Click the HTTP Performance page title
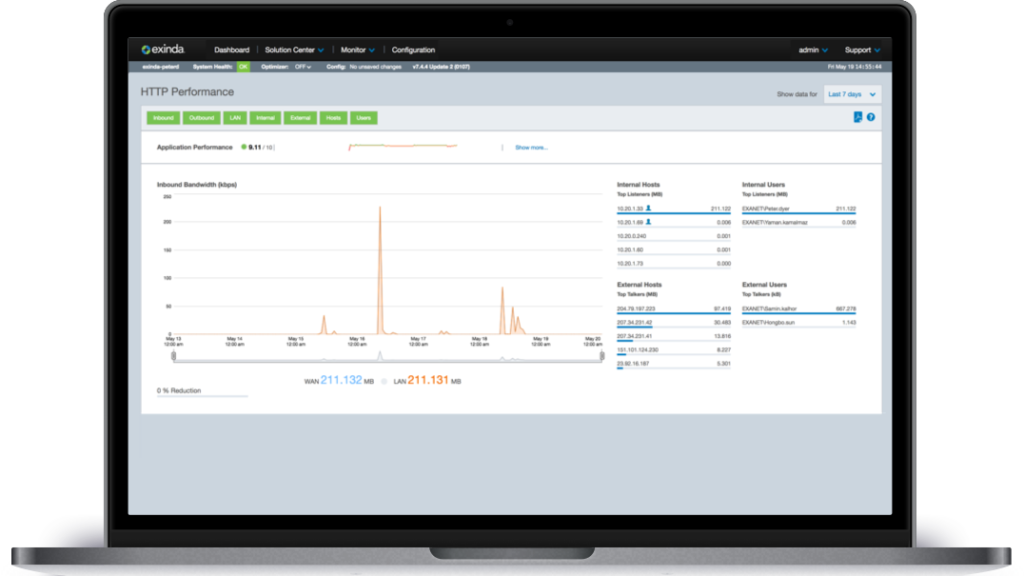1024x576 pixels. click(187, 92)
